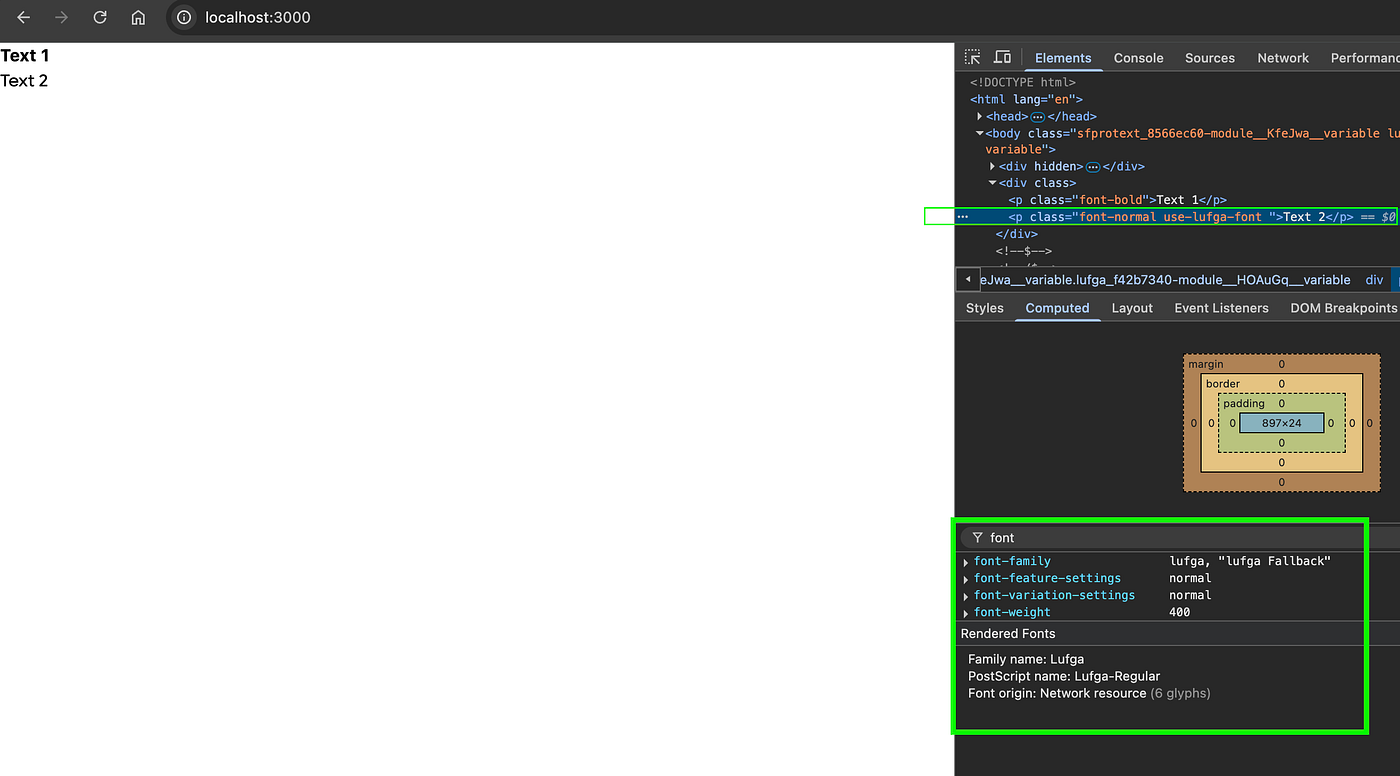Select the html lang en node
Image resolution: width=1400 pixels, height=776 pixels.
1026,99
